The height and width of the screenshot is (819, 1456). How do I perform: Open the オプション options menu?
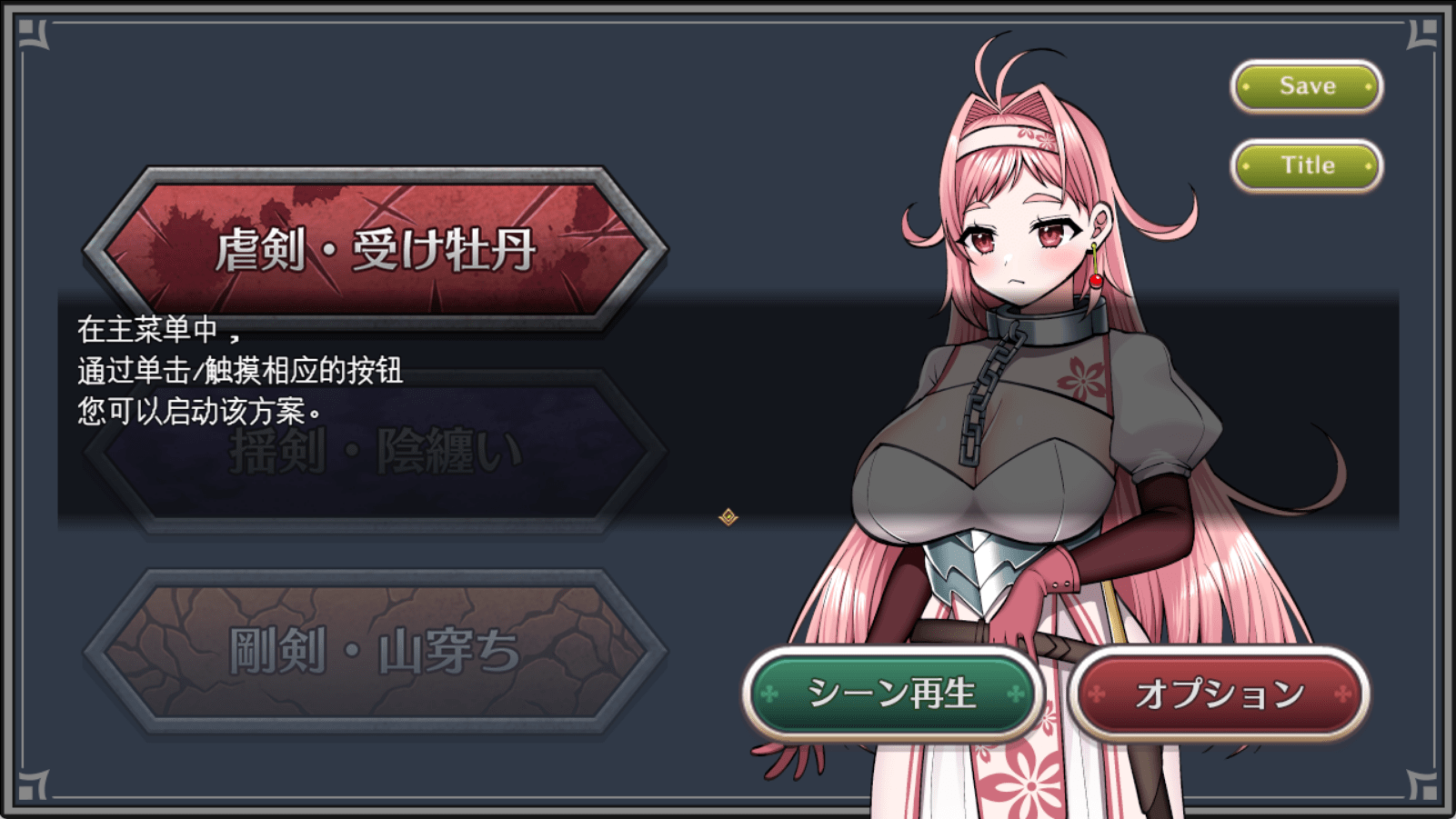coord(1219,694)
